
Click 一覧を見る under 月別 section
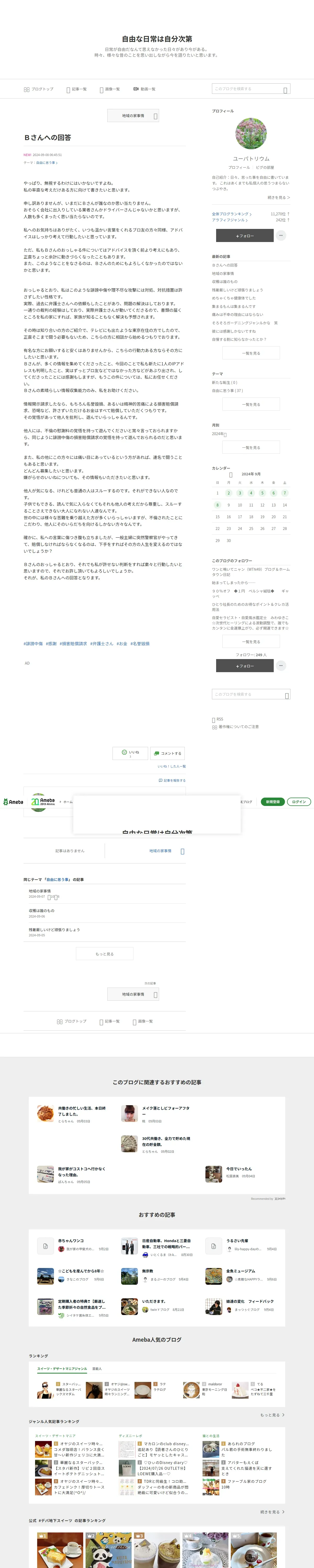251,447
